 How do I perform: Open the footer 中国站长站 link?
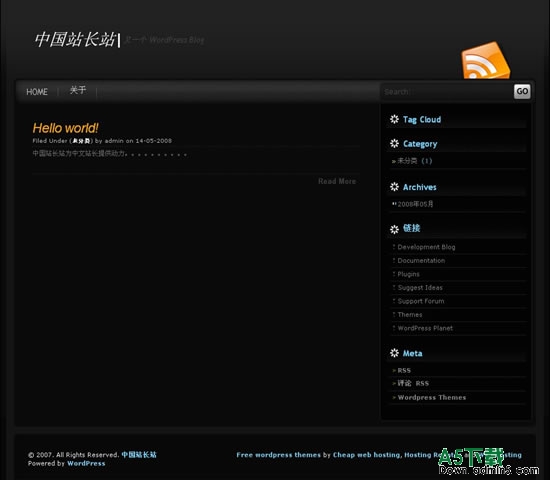[x=139, y=455]
